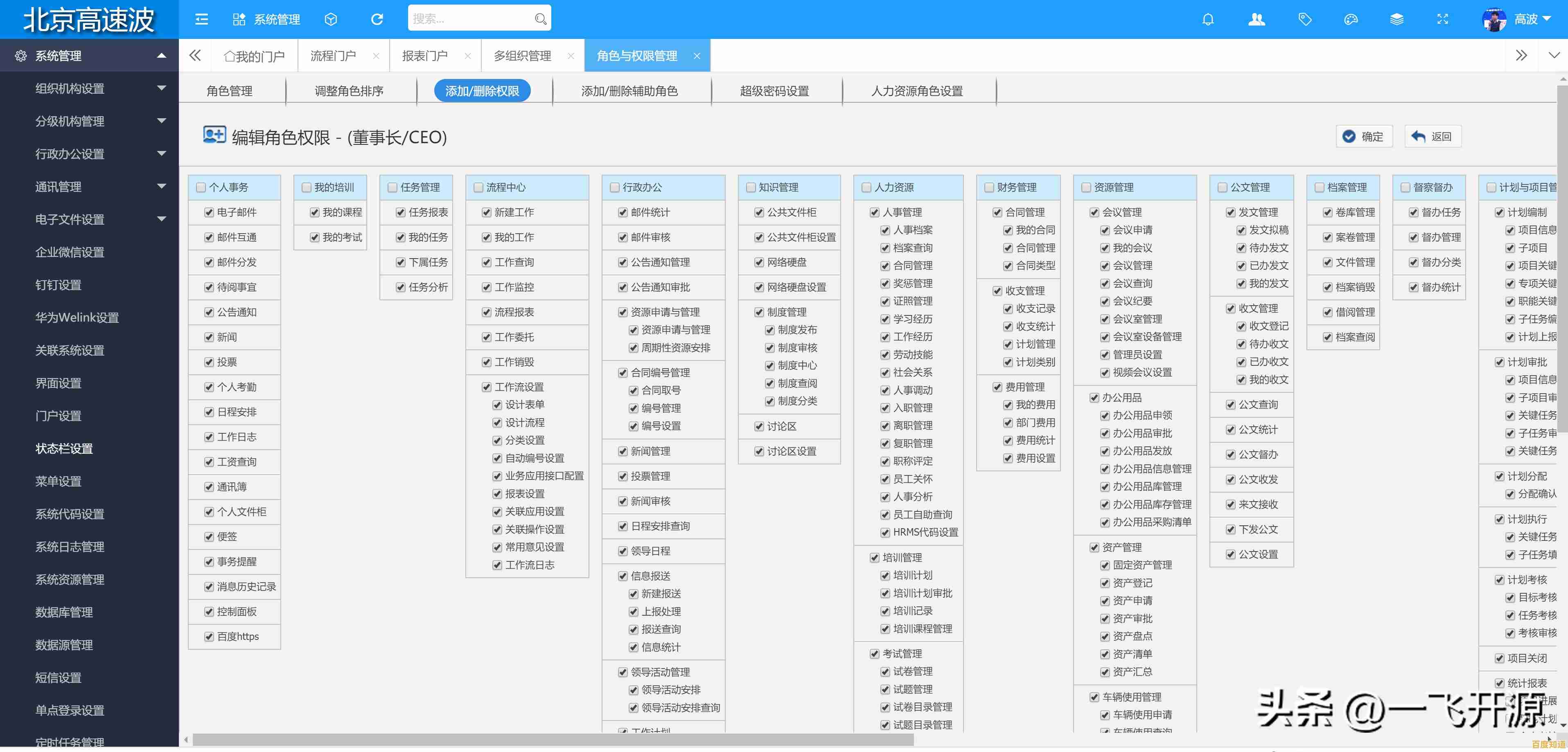Collapse sidebar with the menu fold icon
Viewport: 1568px width, 752px height.
point(201,20)
